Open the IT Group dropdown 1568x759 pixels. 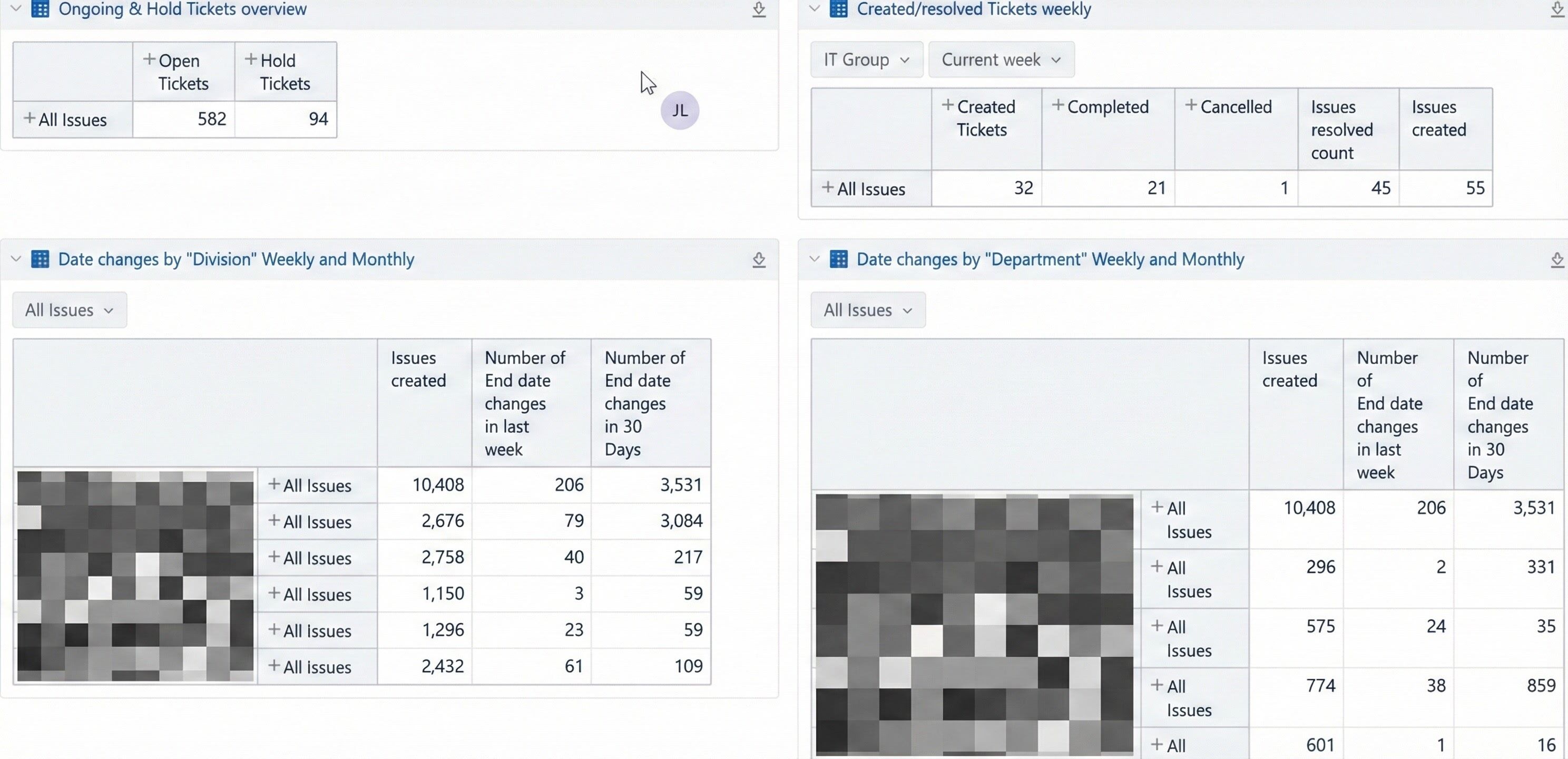tap(866, 60)
